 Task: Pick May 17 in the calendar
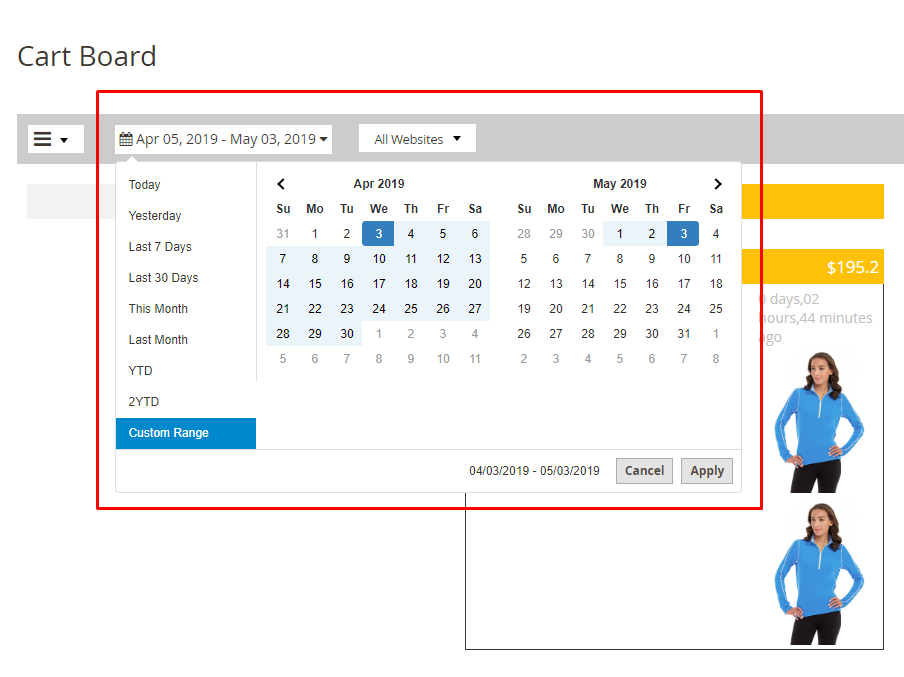pos(684,284)
